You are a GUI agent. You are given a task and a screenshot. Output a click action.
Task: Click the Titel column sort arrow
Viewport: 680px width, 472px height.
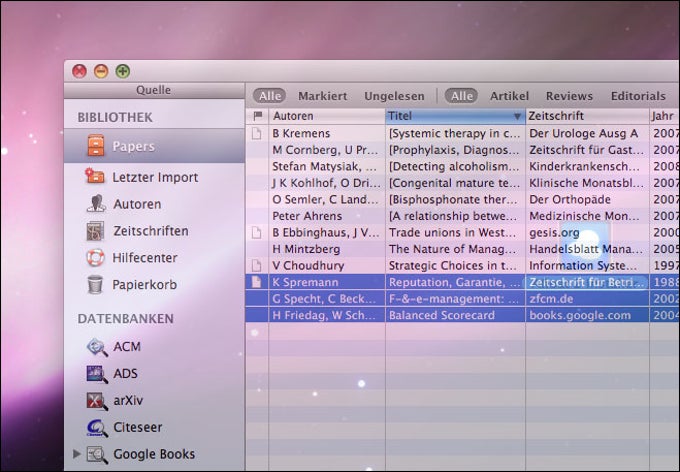(x=517, y=116)
